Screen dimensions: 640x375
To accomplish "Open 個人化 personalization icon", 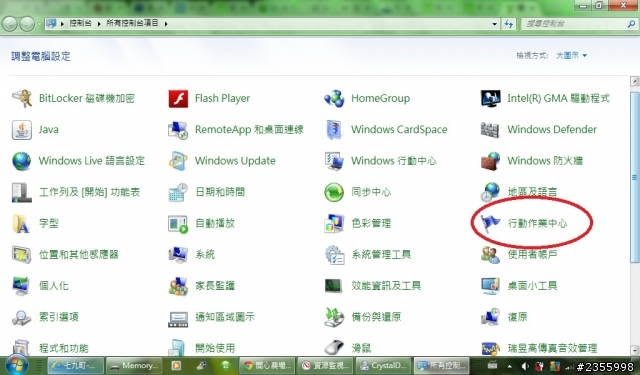I will (22, 286).
